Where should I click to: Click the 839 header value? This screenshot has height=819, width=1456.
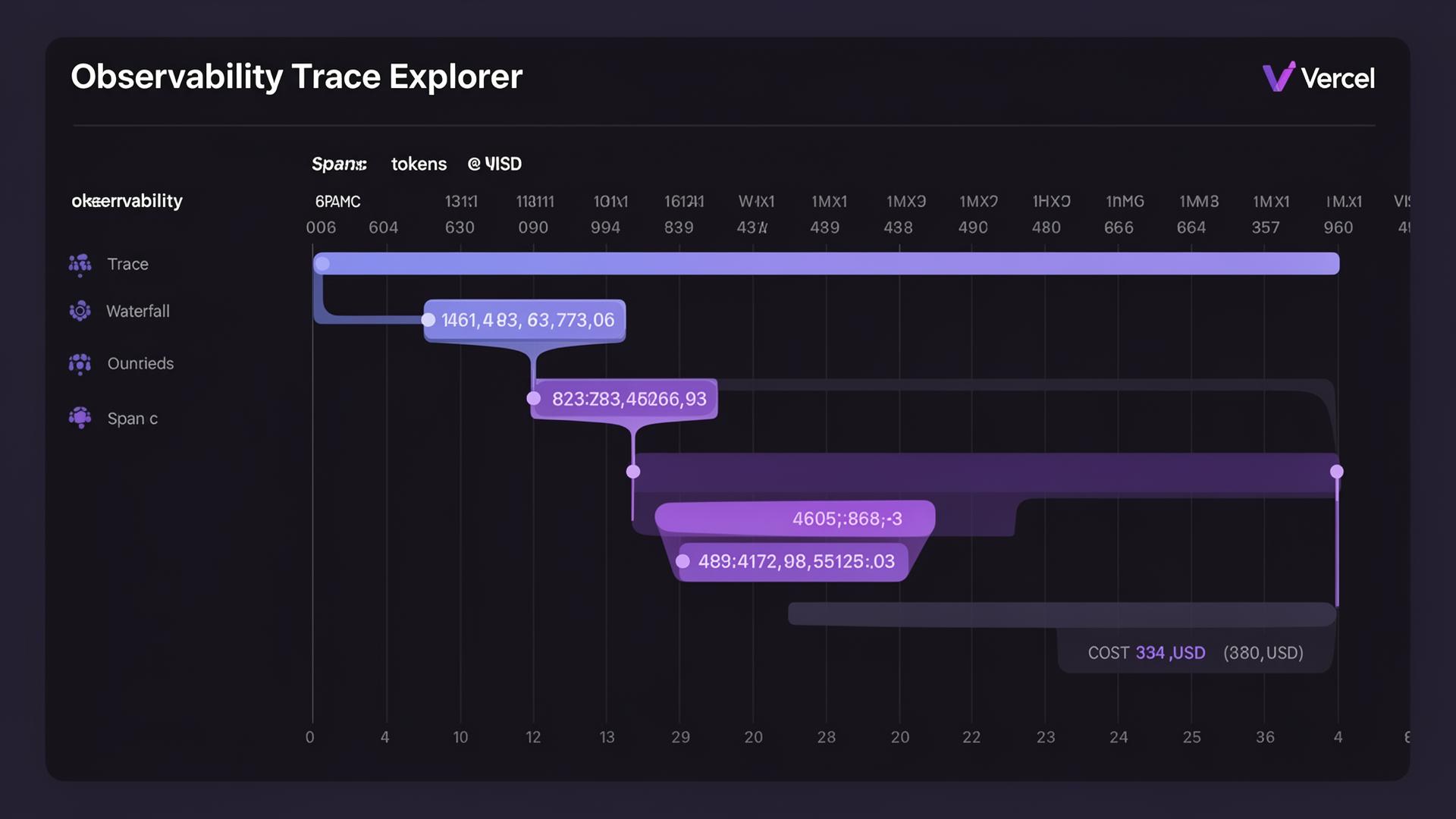(679, 227)
